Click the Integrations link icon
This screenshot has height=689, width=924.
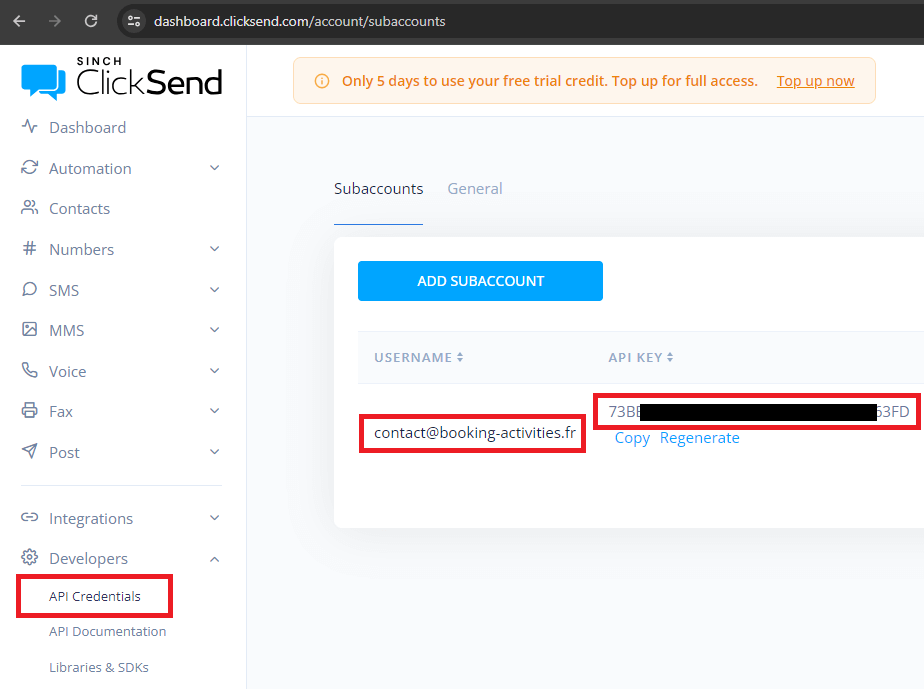click(29, 517)
